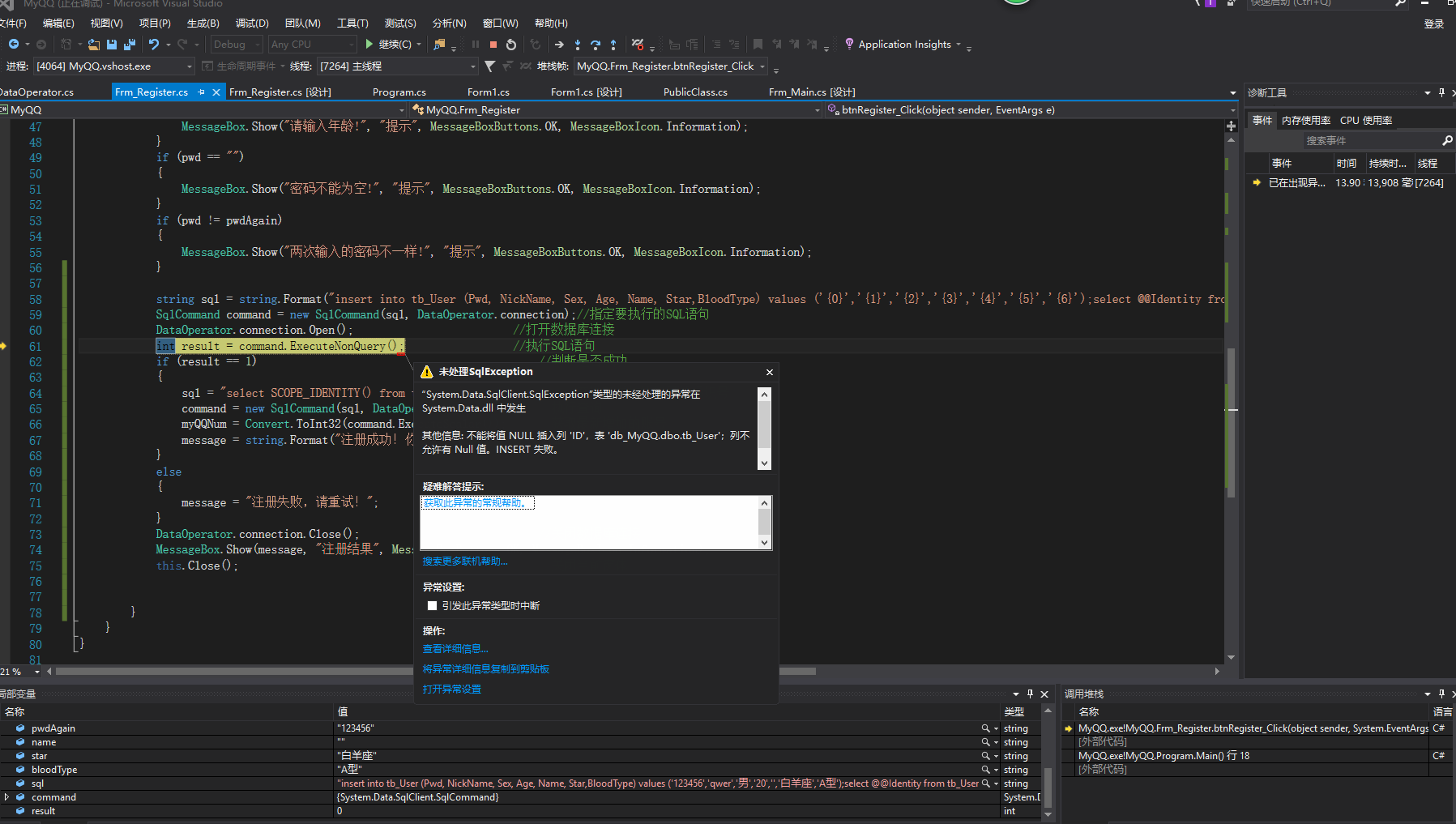Open the 帮助(H) Help menu
Image resolution: width=1456 pixels, height=824 pixels.
click(x=551, y=23)
